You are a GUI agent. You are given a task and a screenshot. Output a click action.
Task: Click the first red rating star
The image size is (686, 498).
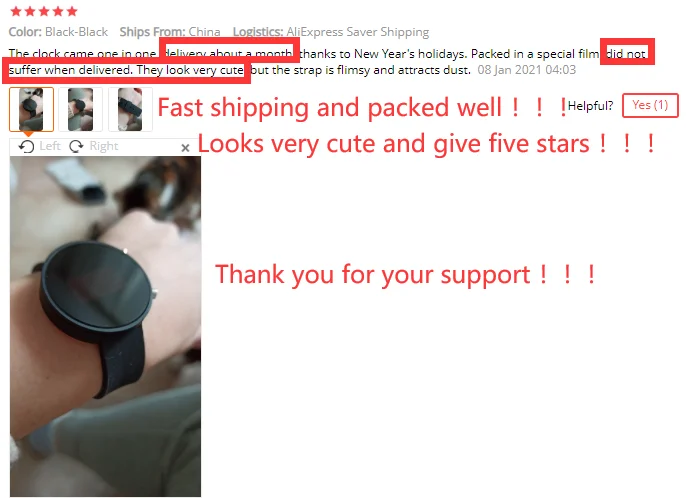[16, 11]
